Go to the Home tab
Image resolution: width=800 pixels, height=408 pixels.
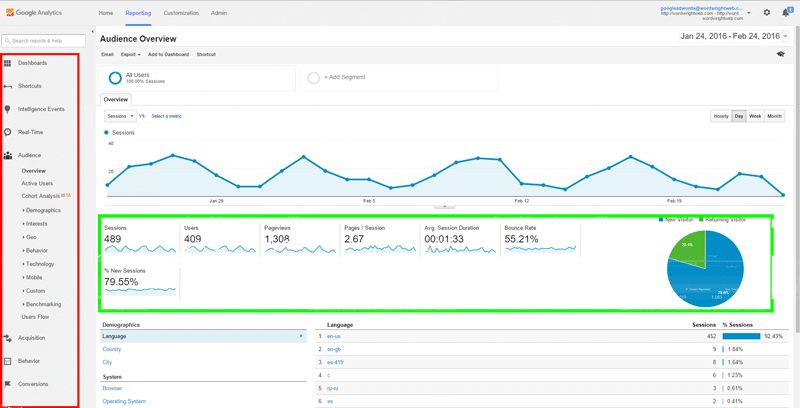point(106,13)
